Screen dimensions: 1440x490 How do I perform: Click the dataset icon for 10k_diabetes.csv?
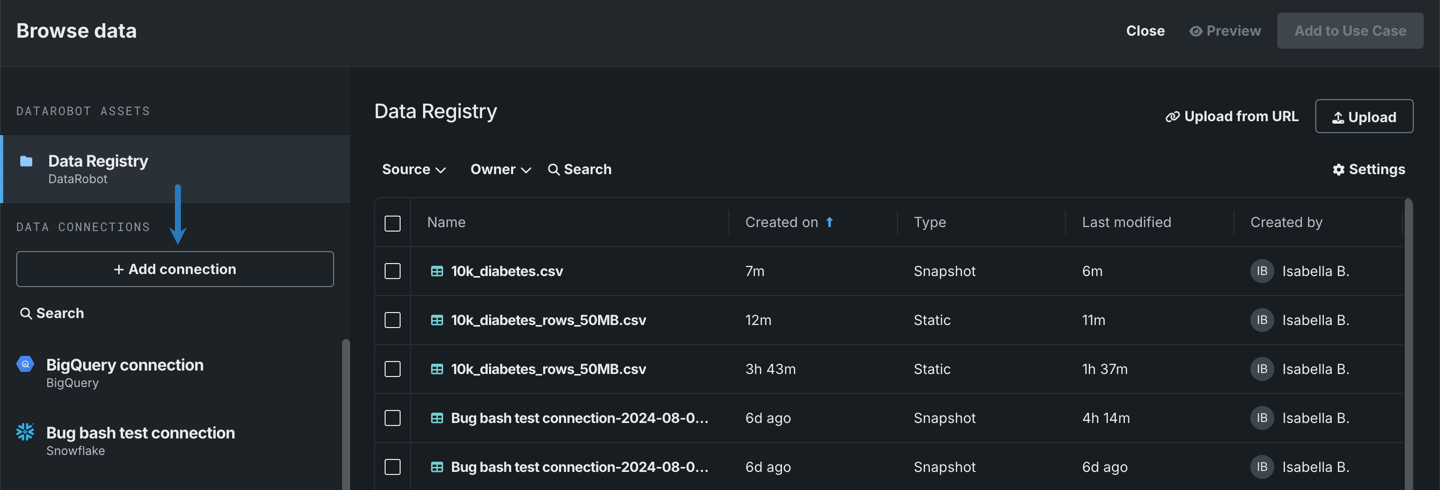coord(437,271)
